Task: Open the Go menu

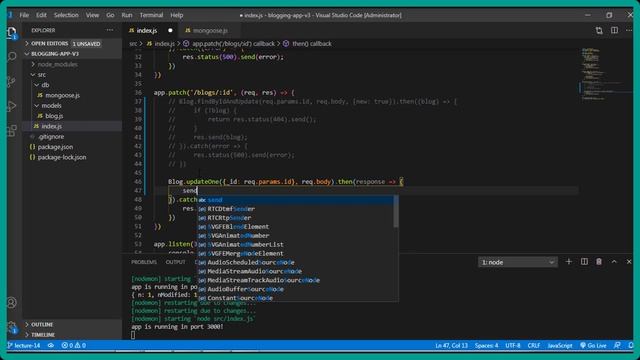Action: click(110, 15)
